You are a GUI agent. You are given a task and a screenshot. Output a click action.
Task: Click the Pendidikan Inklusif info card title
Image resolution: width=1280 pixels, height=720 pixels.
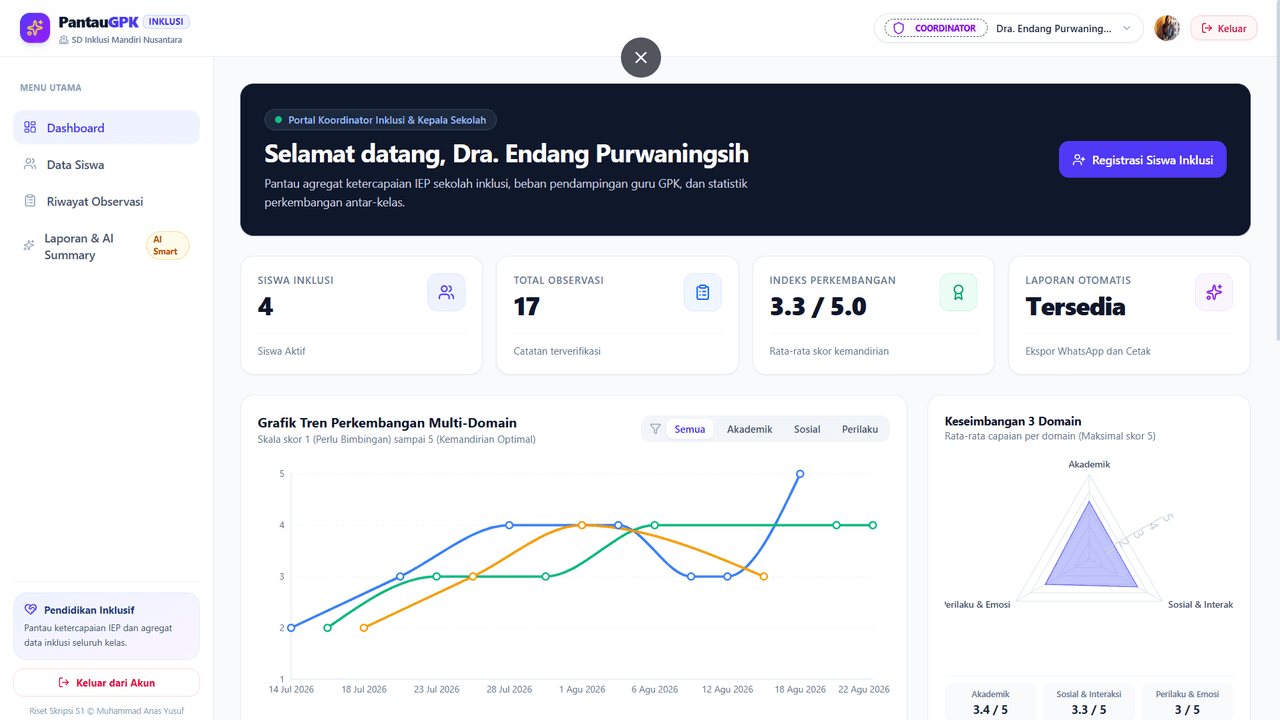pos(89,610)
